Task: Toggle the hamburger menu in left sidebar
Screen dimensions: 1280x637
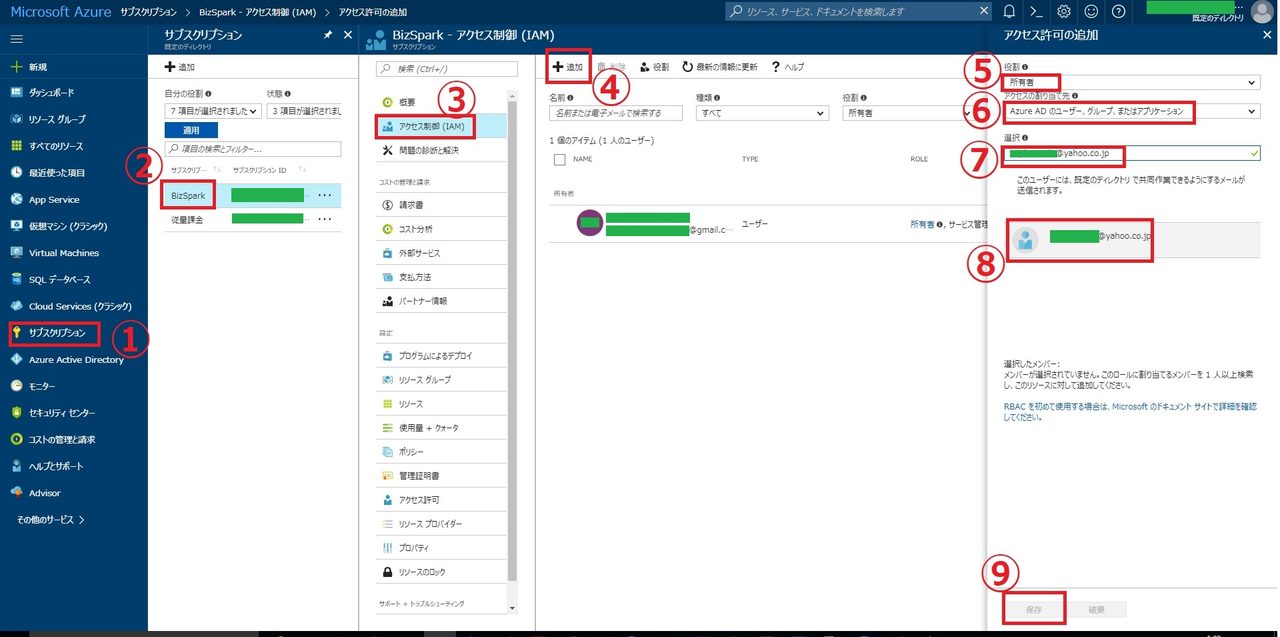Action: point(16,39)
